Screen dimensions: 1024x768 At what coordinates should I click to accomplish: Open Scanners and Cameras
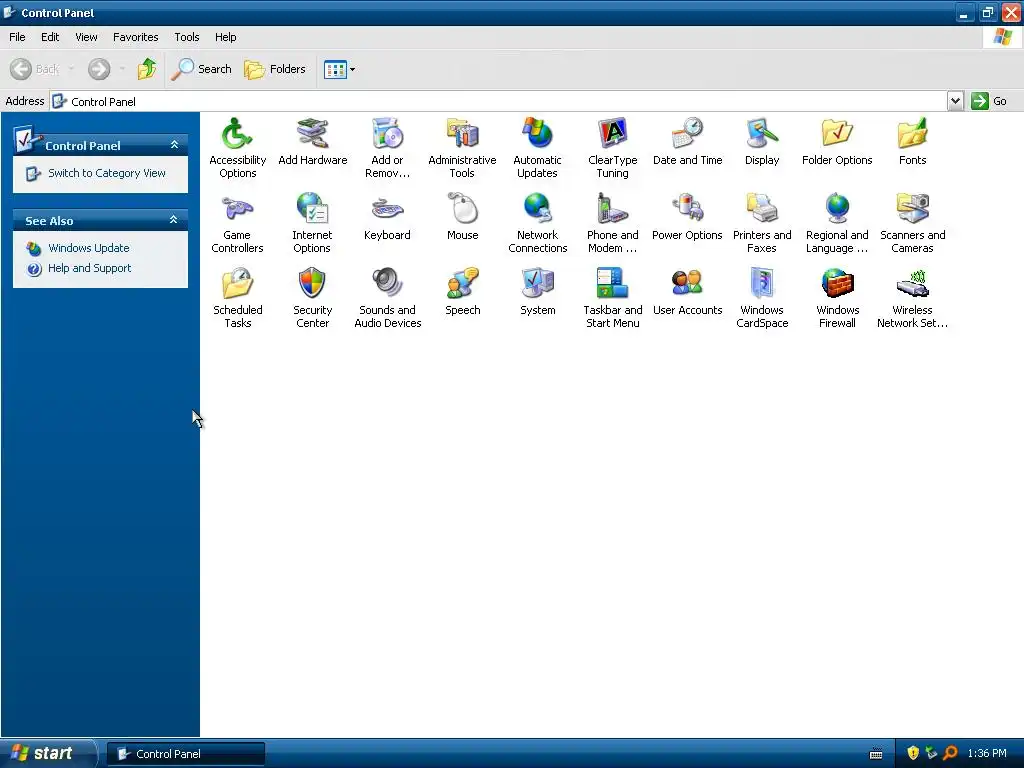(x=912, y=223)
